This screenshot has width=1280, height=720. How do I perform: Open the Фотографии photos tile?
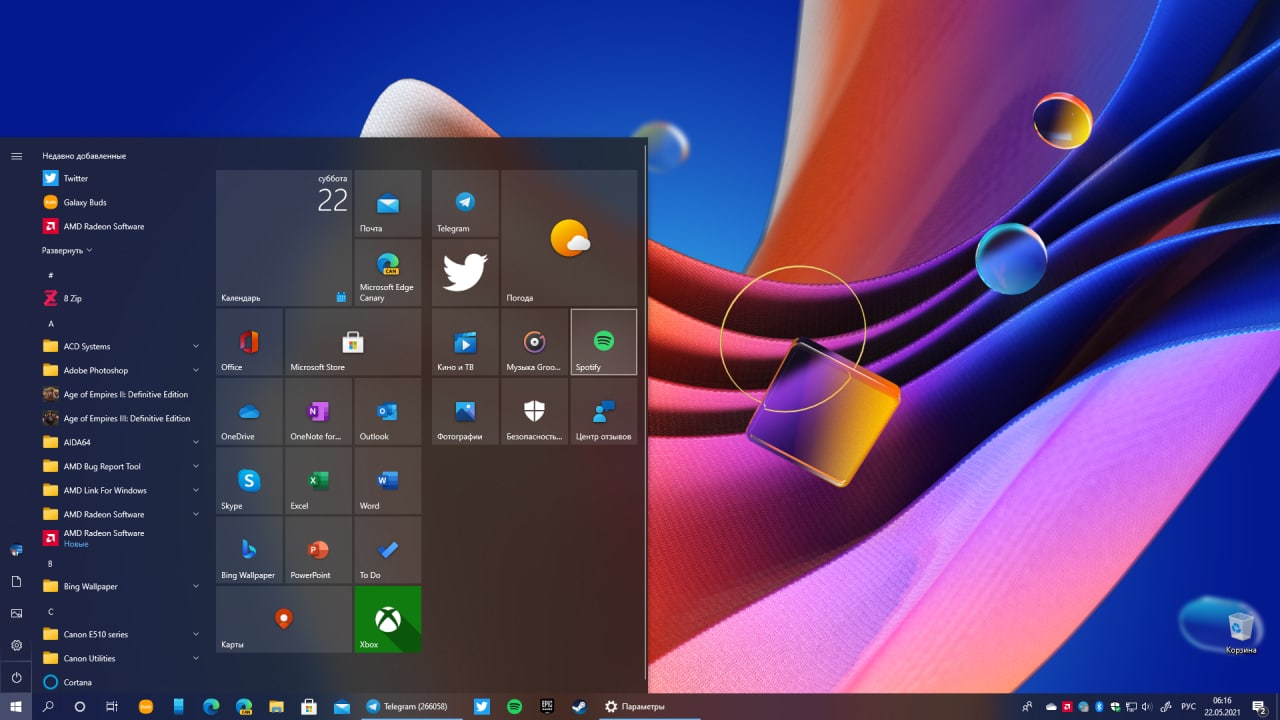465,411
